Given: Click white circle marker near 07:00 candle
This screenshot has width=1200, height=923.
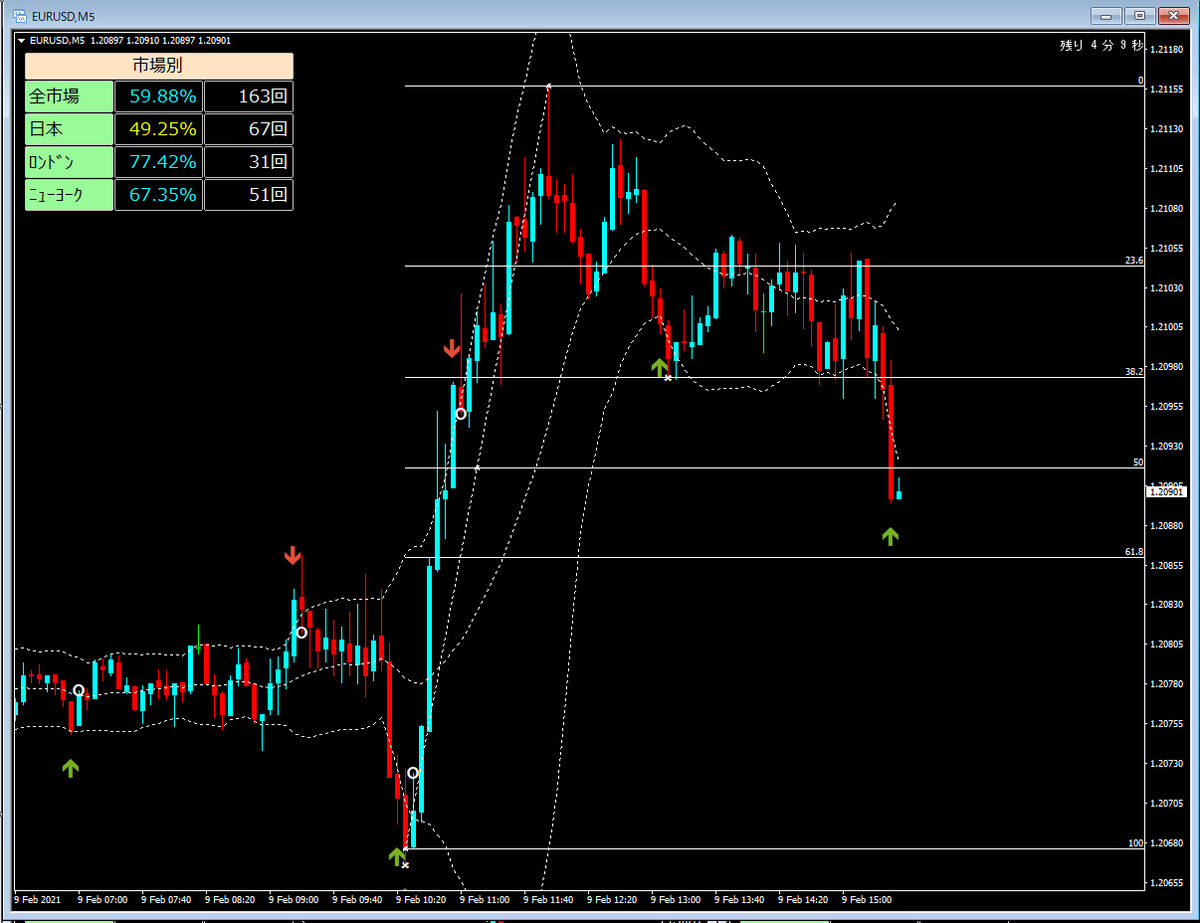Looking at the screenshot, I should click(79, 691).
